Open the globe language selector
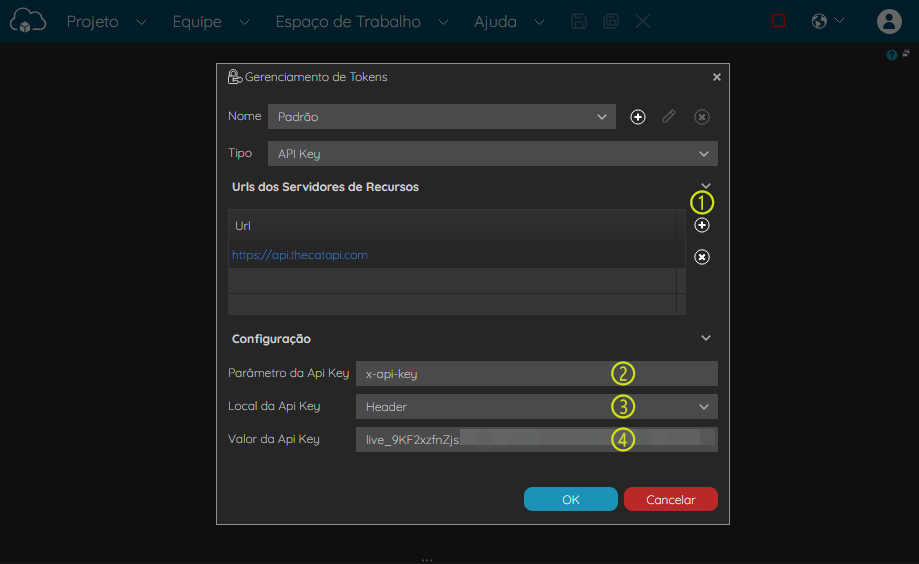Image resolution: width=919 pixels, height=564 pixels. [827, 21]
